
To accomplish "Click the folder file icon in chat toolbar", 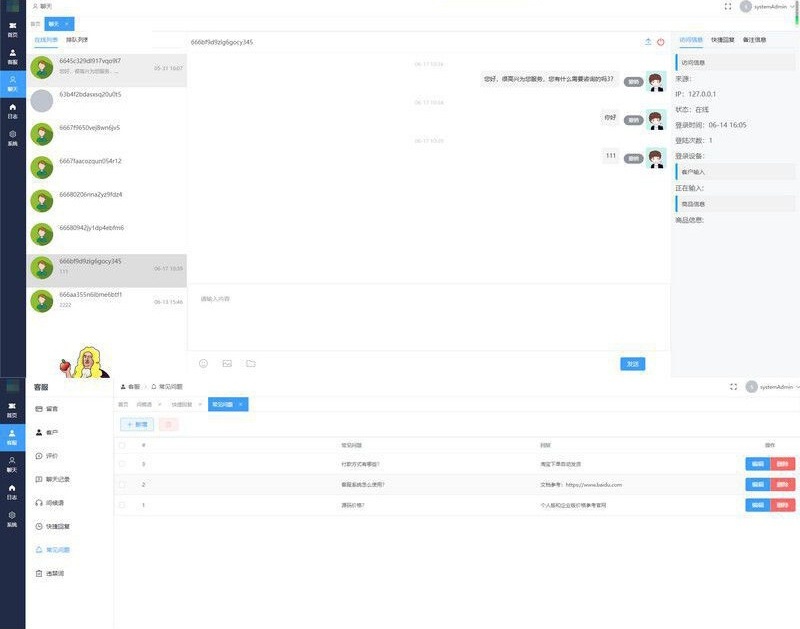I will click(x=251, y=363).
